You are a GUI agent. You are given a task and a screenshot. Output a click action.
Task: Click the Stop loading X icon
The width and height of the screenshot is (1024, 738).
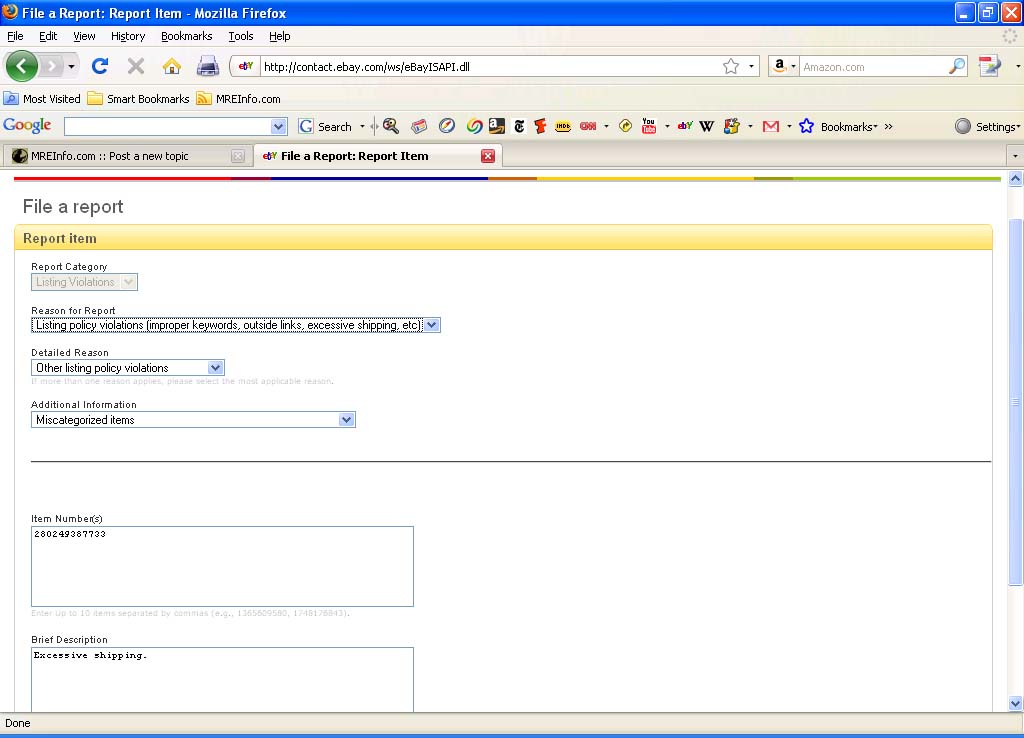136,66
